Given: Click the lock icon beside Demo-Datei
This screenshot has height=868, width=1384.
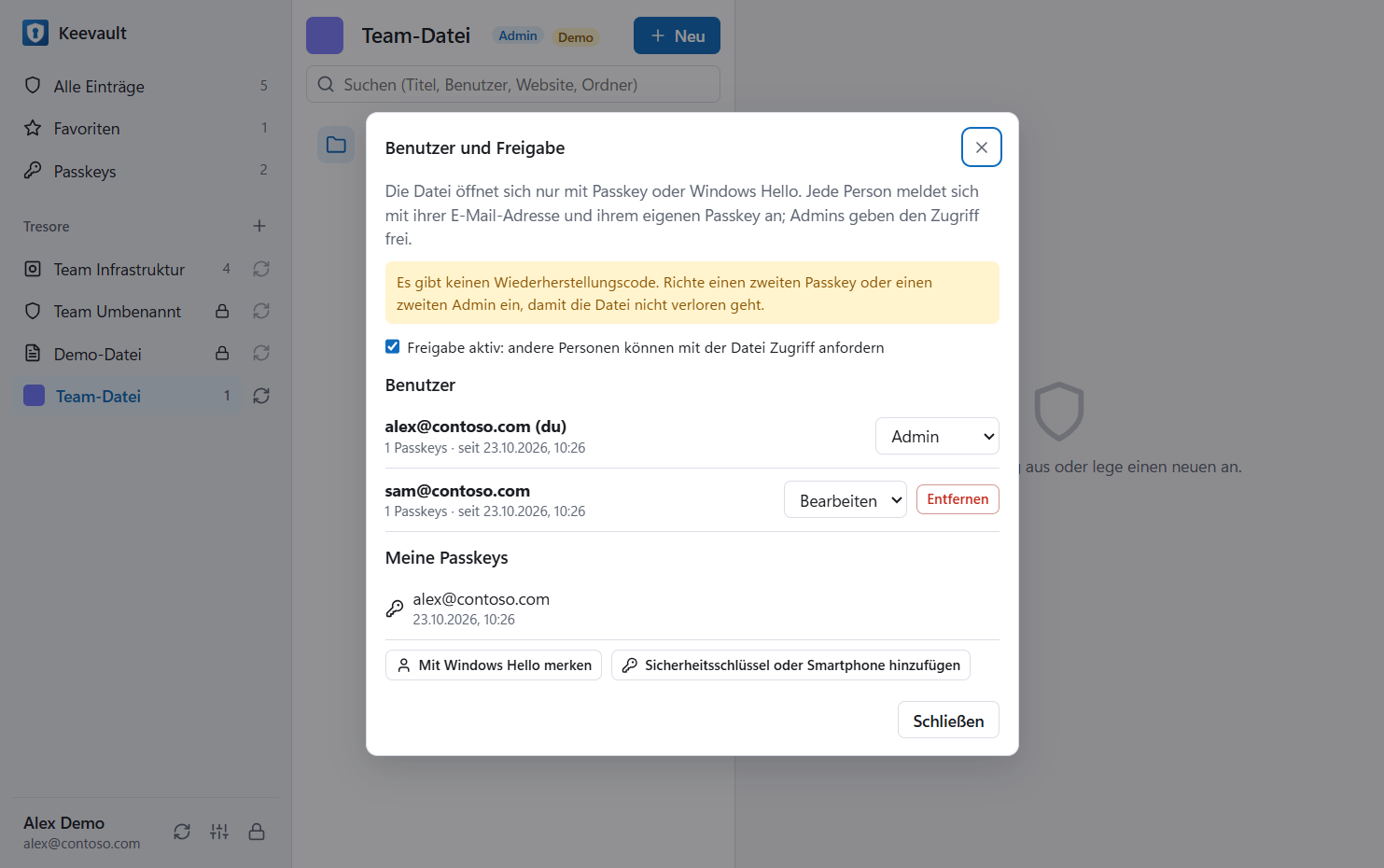Looking at the screenshot, I should (222, 354).
